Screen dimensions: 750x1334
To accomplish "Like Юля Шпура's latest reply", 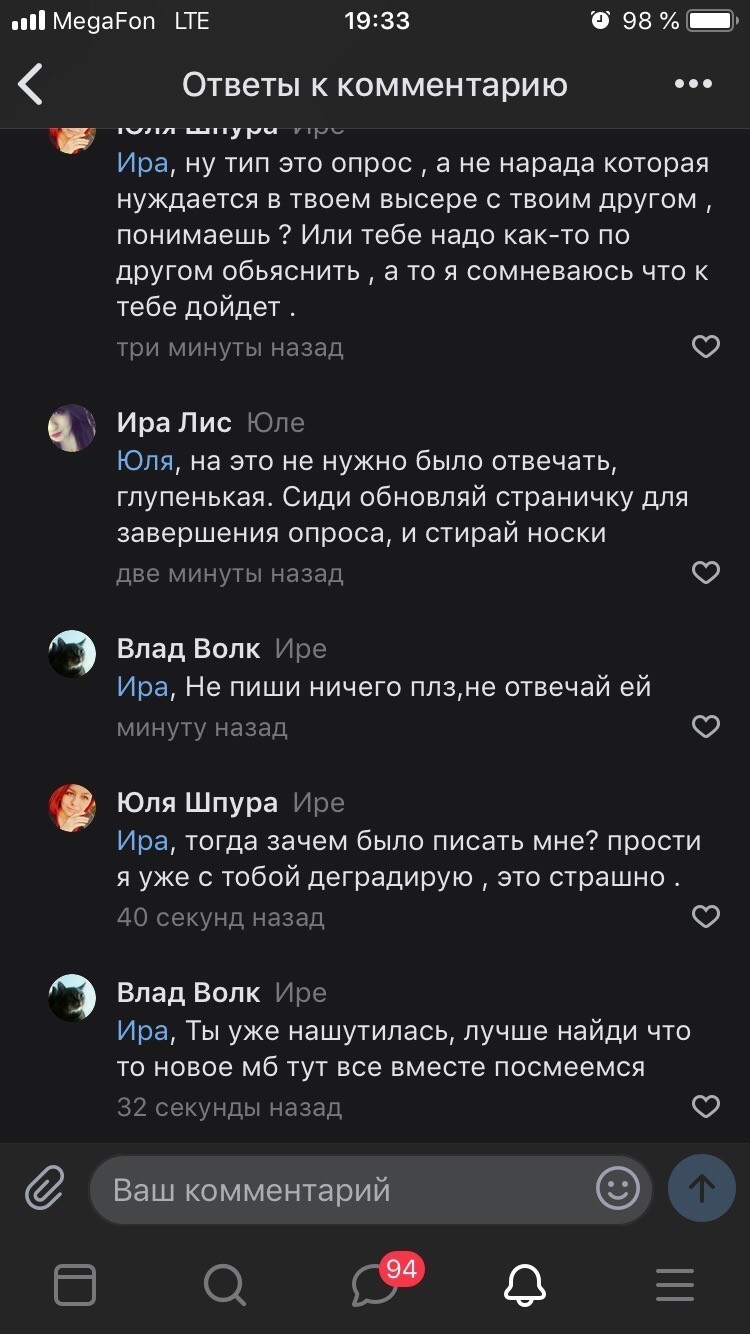I will [706, 916].
